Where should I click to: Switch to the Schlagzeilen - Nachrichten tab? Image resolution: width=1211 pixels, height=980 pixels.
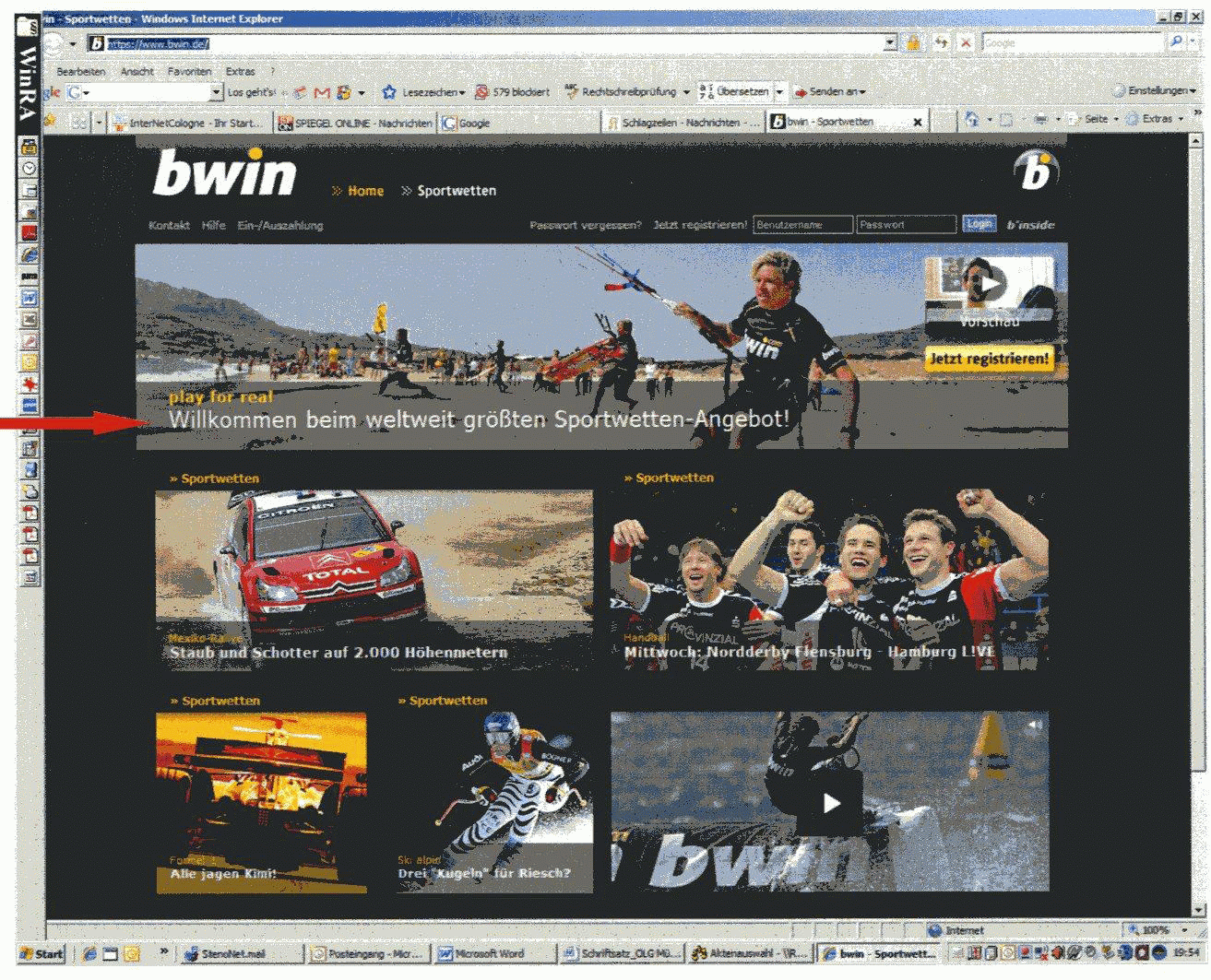[683, 122]
